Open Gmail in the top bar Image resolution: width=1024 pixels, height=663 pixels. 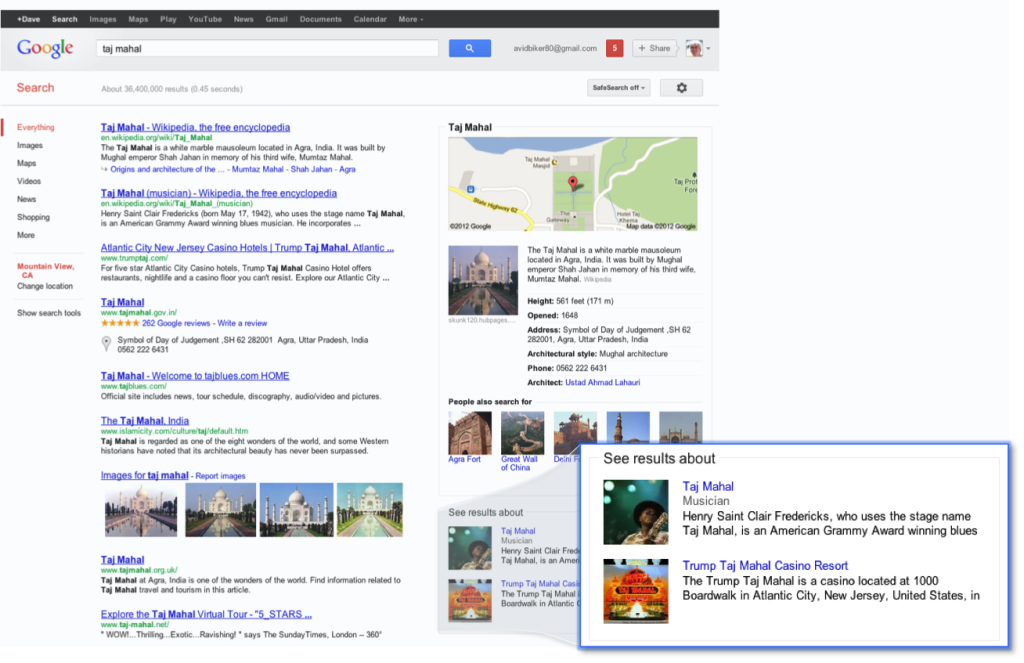click(276, 19)
